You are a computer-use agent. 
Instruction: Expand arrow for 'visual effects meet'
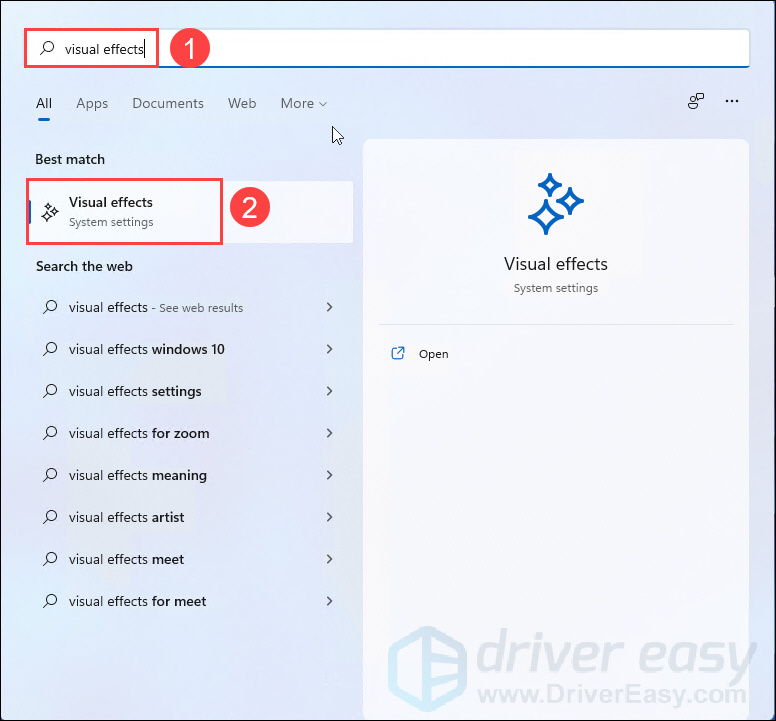point(330,560)
